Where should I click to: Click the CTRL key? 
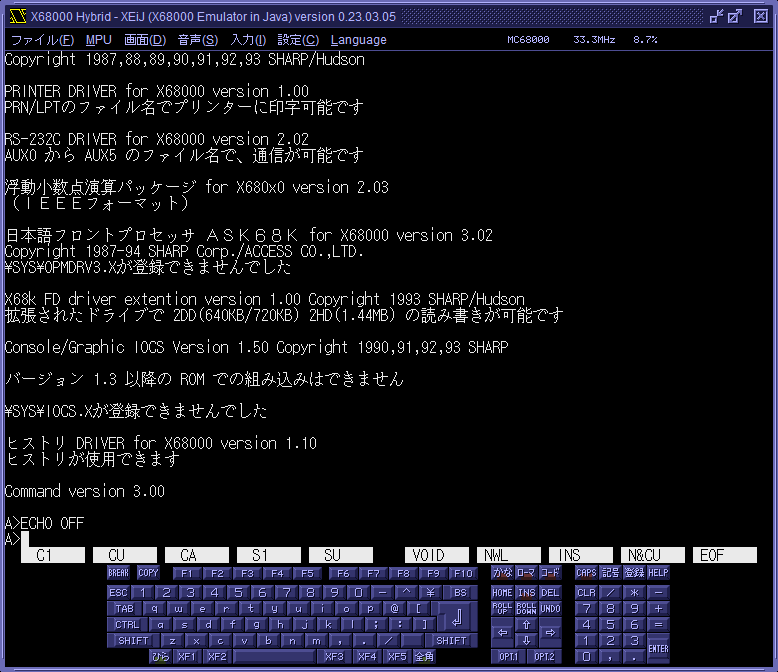127,624
